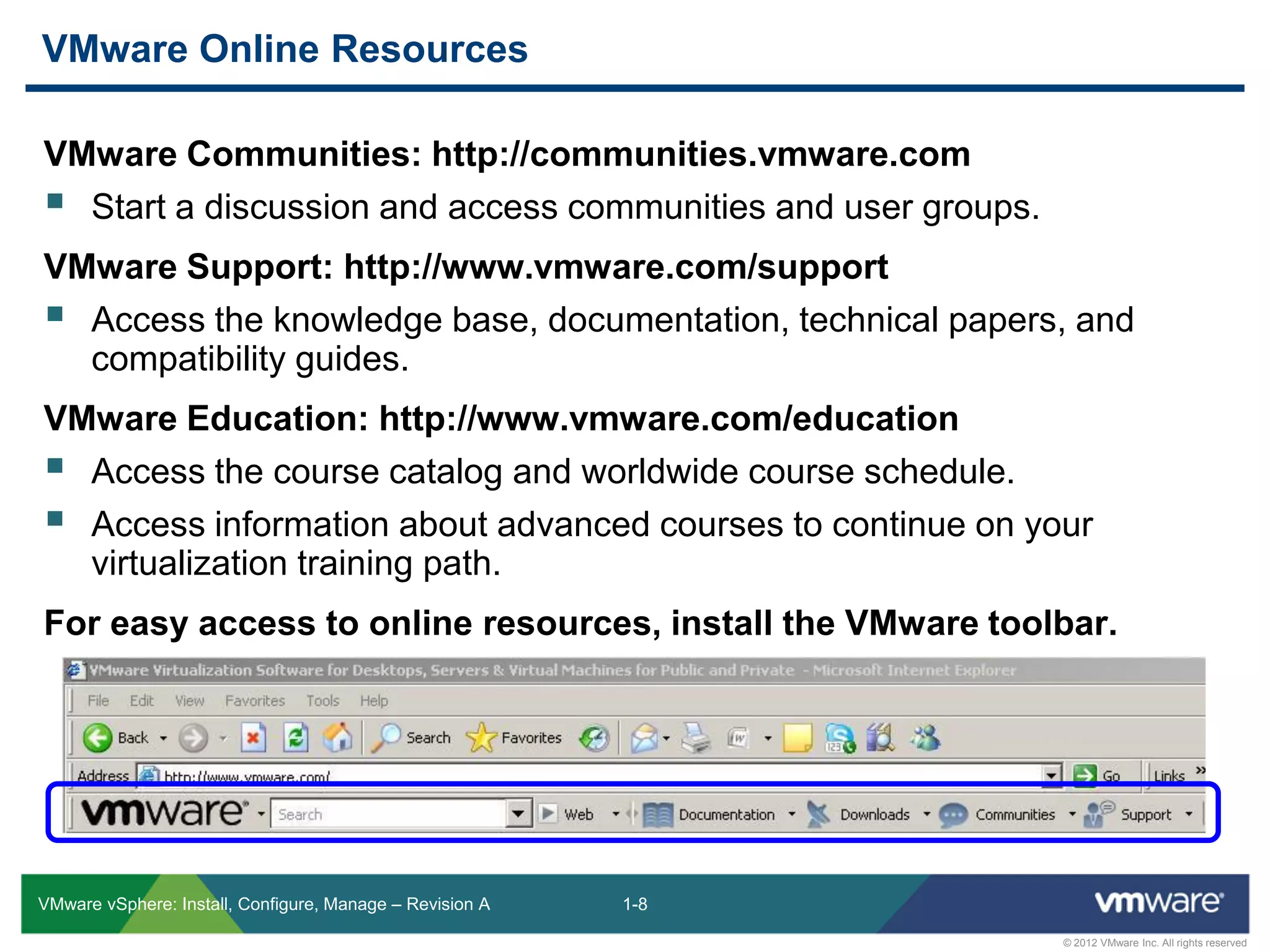Click the Back button label
Image resolution: width=1270 pixels, height=952 pixels.
pos(133,738)
